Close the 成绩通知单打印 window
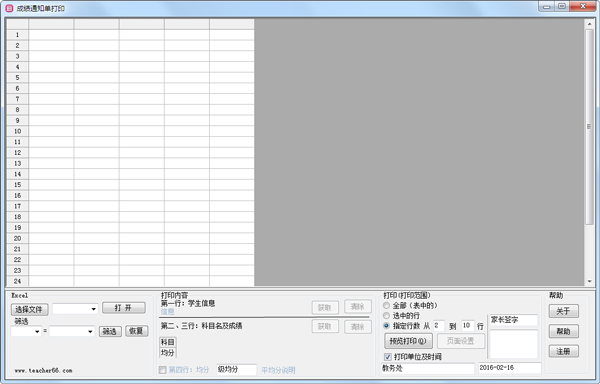The height and width of the screenshot is (384, 600). point(583,7)
